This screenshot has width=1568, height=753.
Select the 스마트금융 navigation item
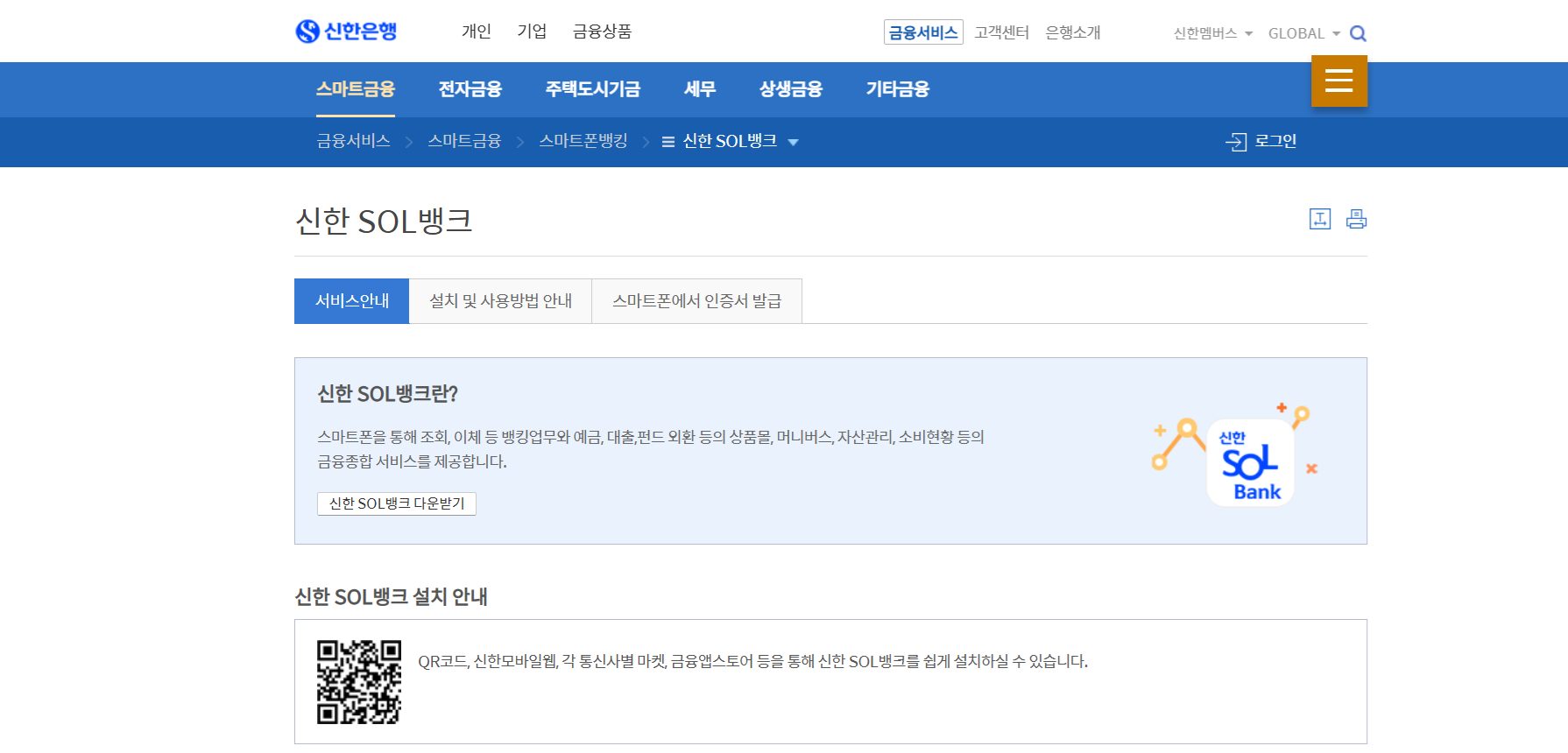click(x=356, y=89)
